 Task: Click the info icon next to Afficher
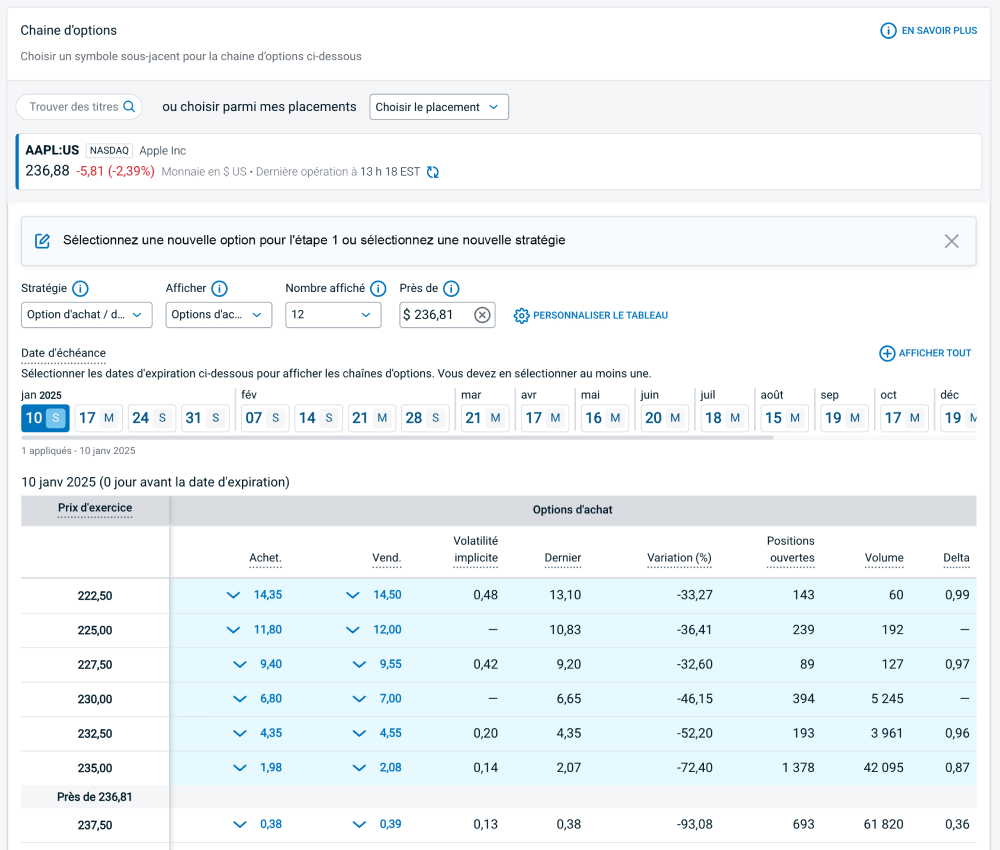point(219,289)
